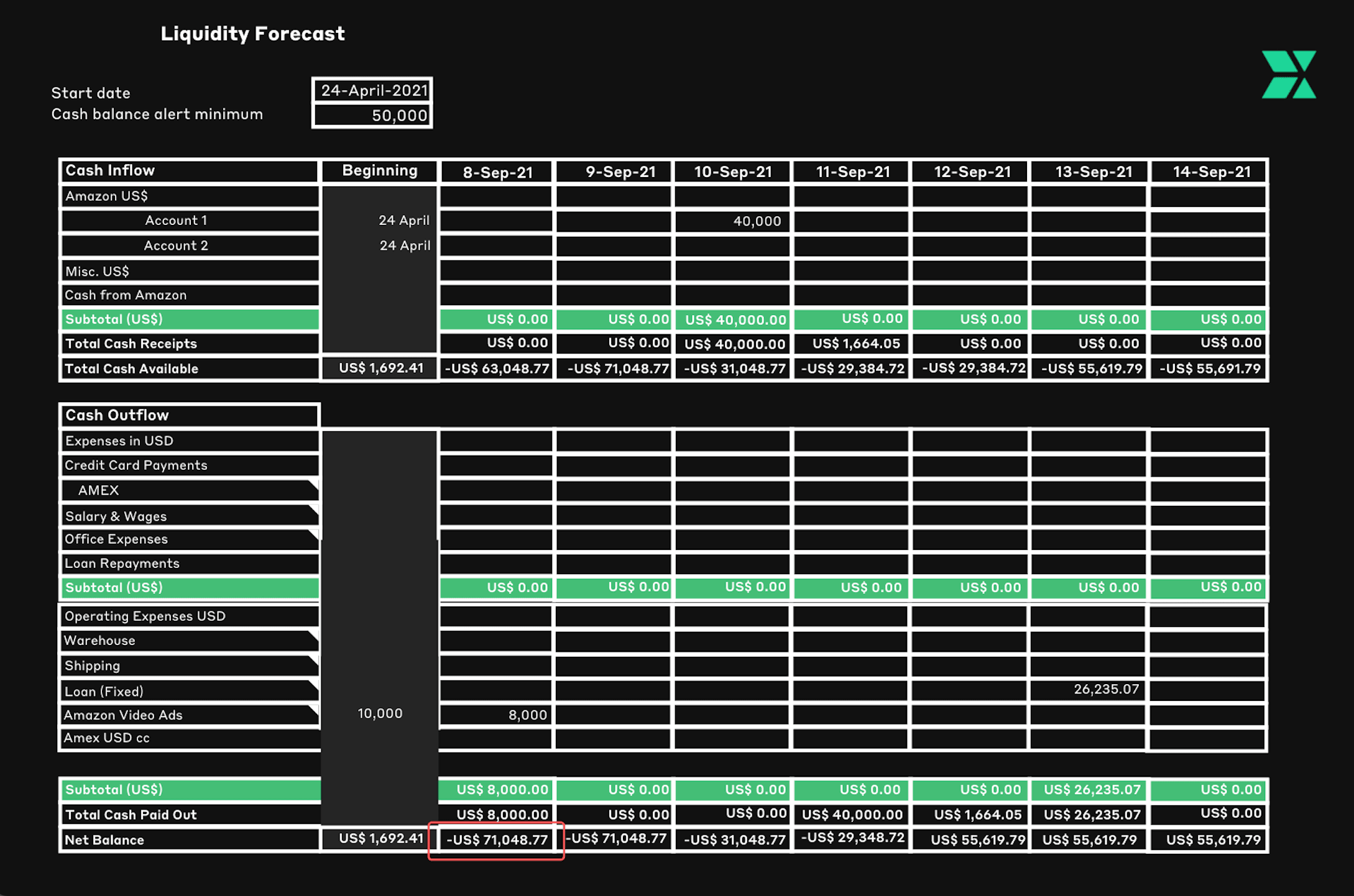Click the highlighted Net Balance -US$ 71,048.77 cell
The width and height of the screenshot is (1354, 896).
[496, 840]
